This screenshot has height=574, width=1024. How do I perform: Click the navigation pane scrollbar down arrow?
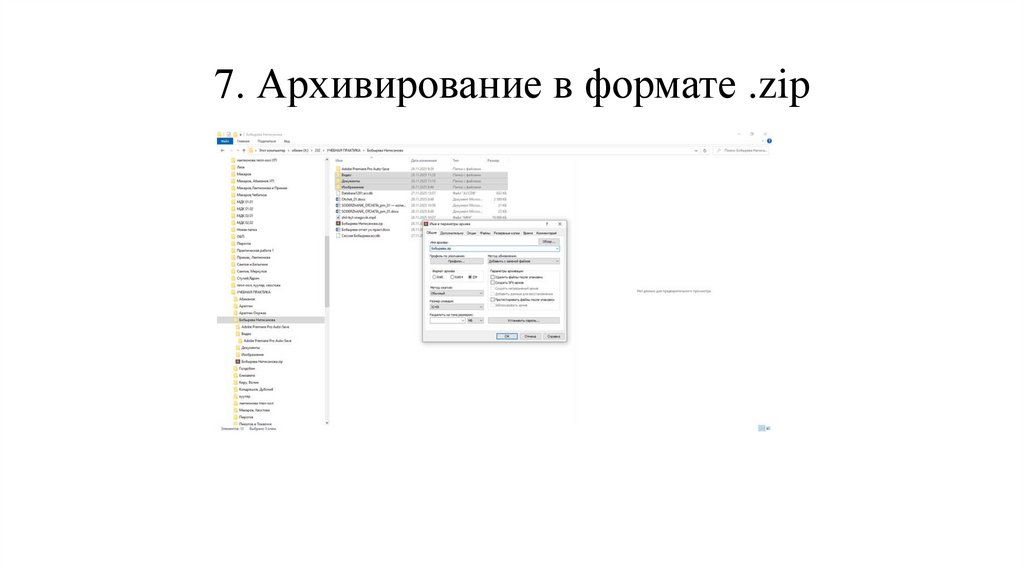(327, 423)
